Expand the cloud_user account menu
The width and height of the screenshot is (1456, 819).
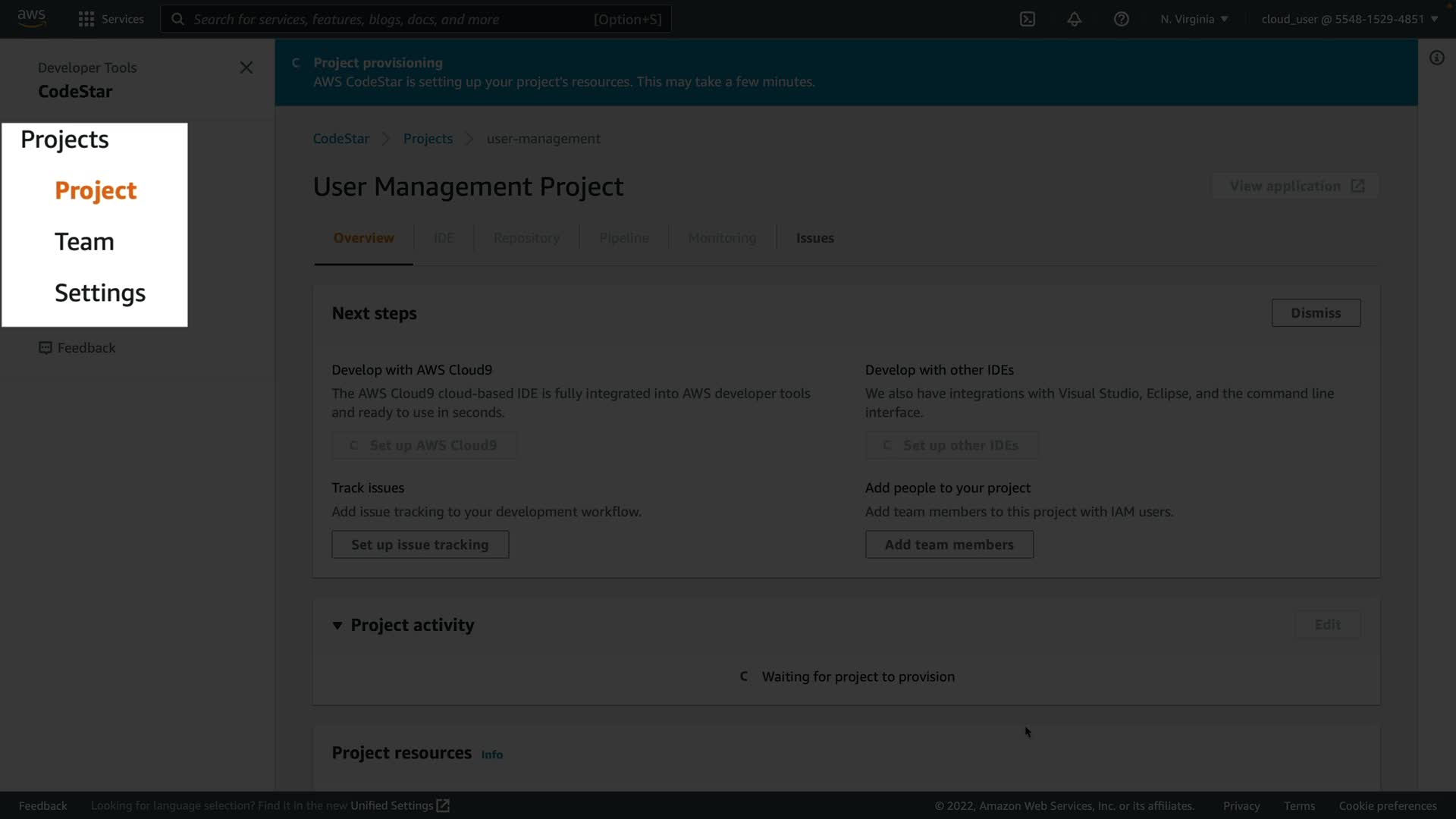1350,19
